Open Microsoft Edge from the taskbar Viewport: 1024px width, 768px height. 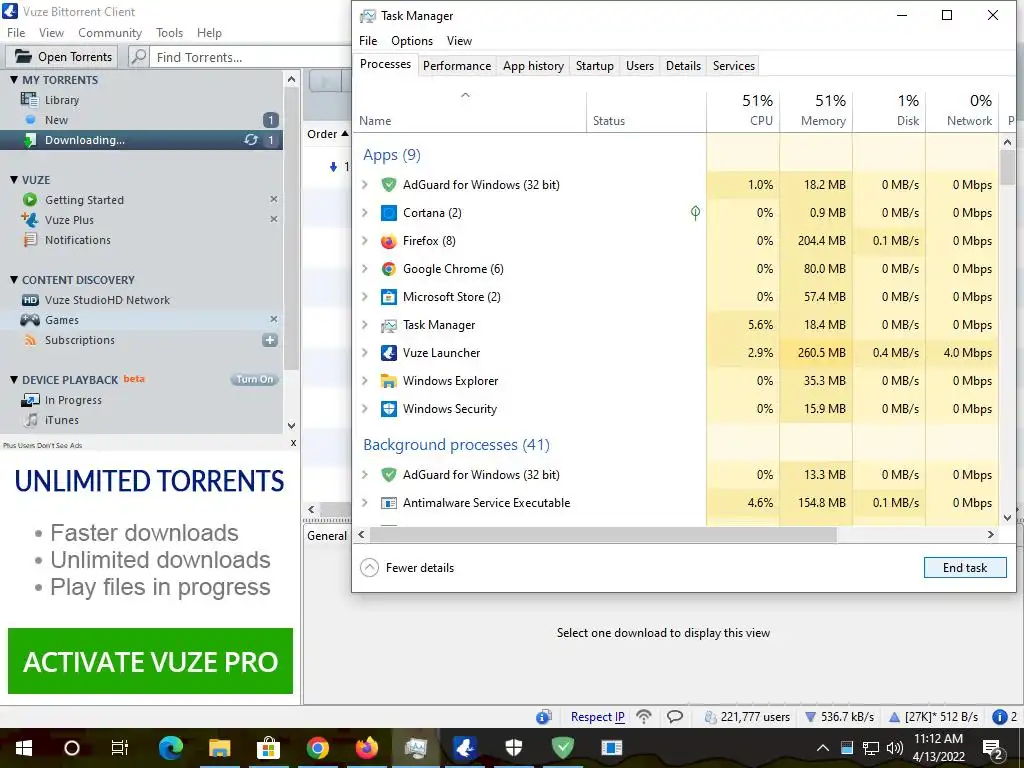pyautogui.click(x=170, y=748)
